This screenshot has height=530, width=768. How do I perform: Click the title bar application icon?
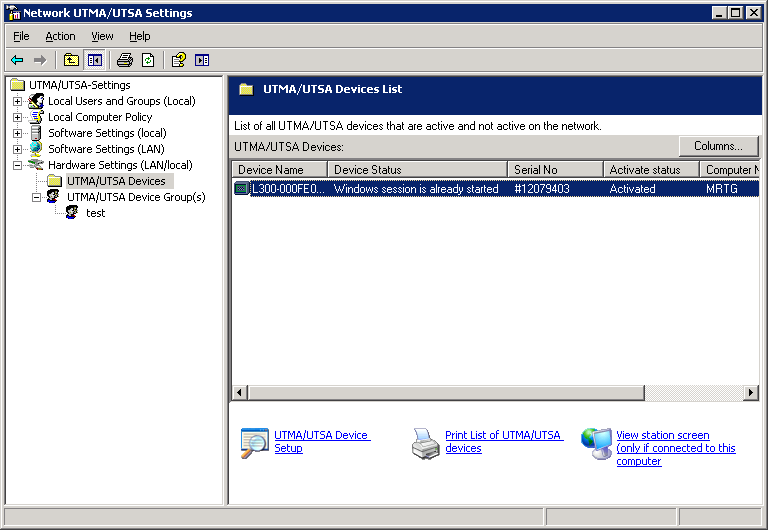coord(13,13)
